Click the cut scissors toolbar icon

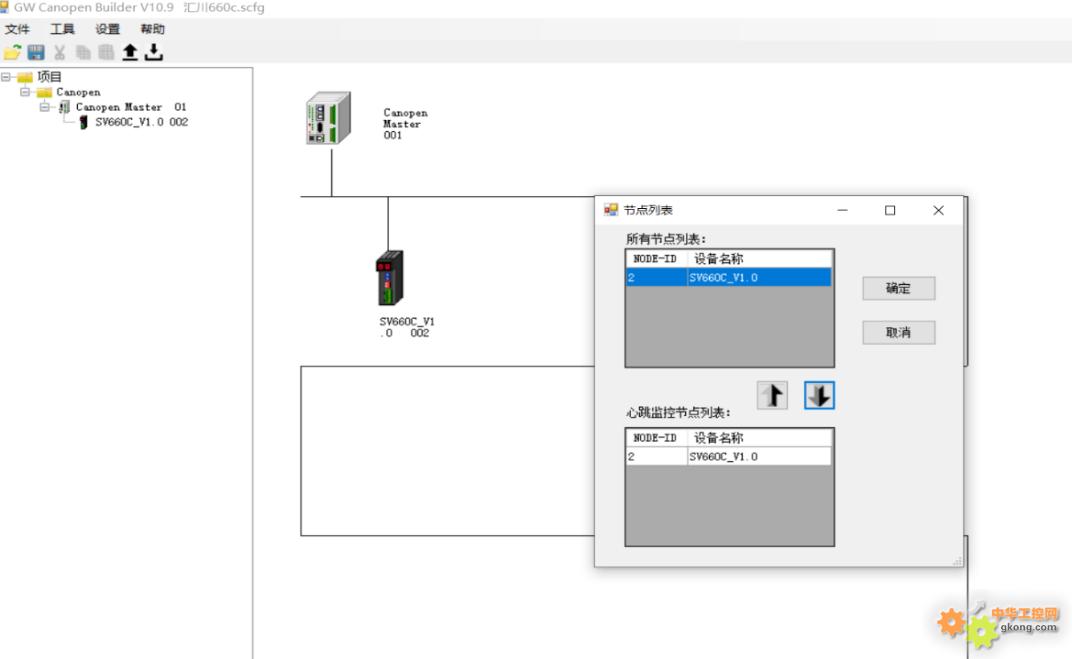click(x=59, y=52)
